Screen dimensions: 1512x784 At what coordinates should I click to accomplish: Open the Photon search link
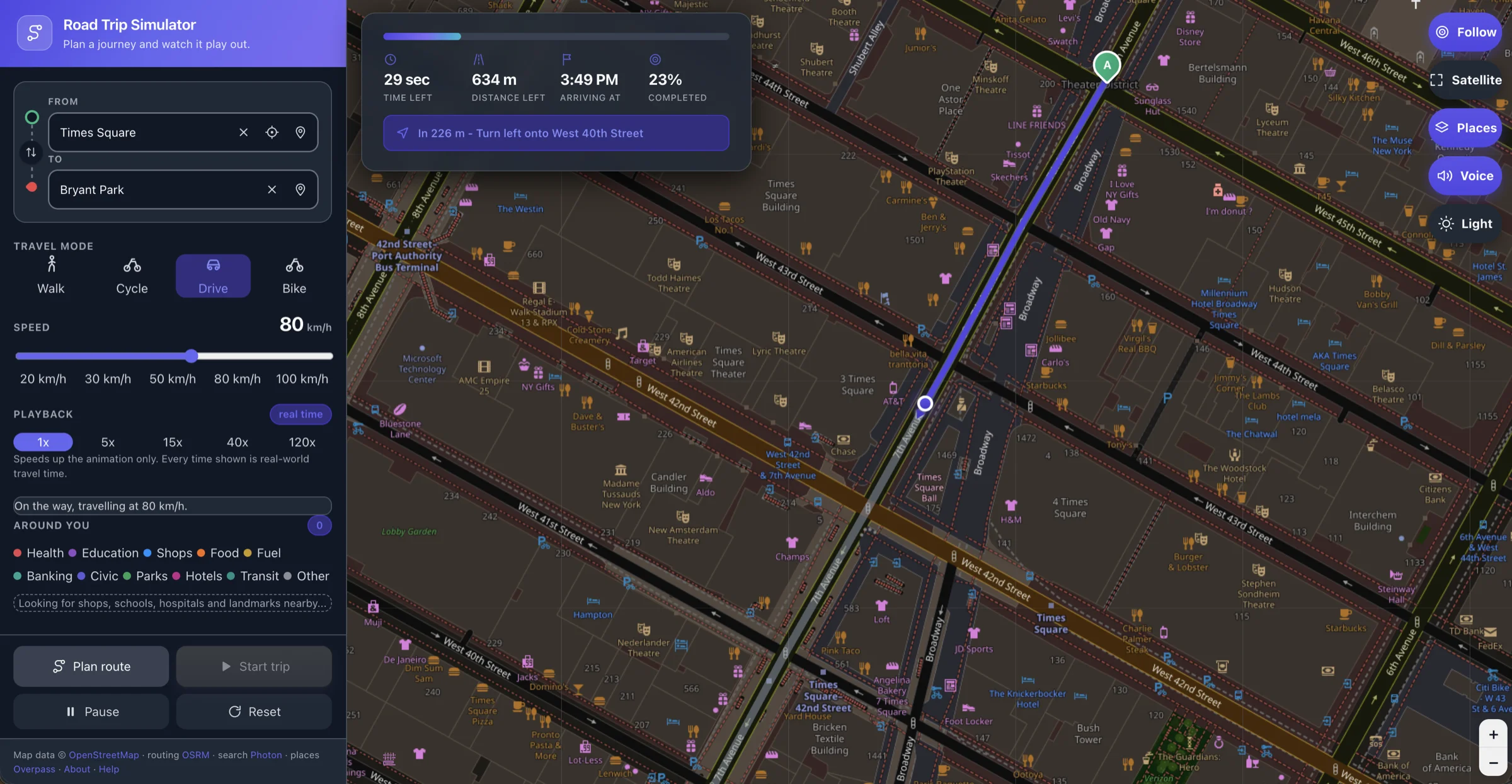click(266, 755)
